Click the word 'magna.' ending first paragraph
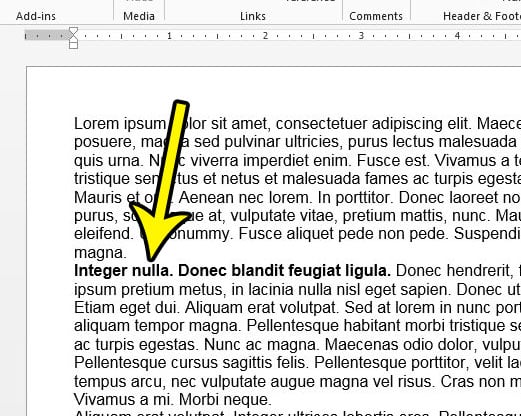521x416 pixels. [x=100, y=253]
